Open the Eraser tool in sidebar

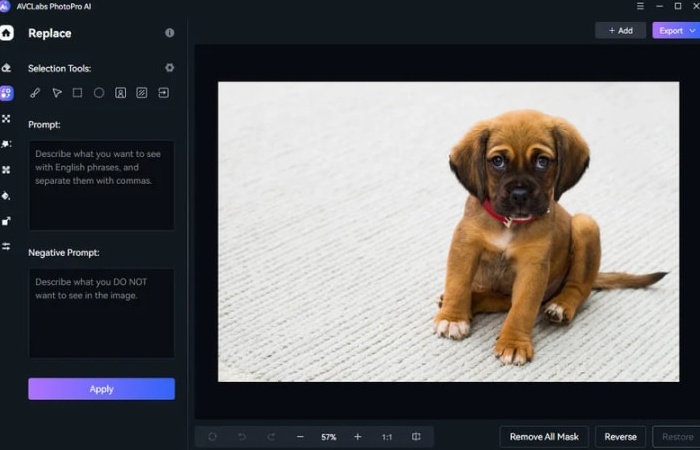pyautogui.click(x=7, y=68)
